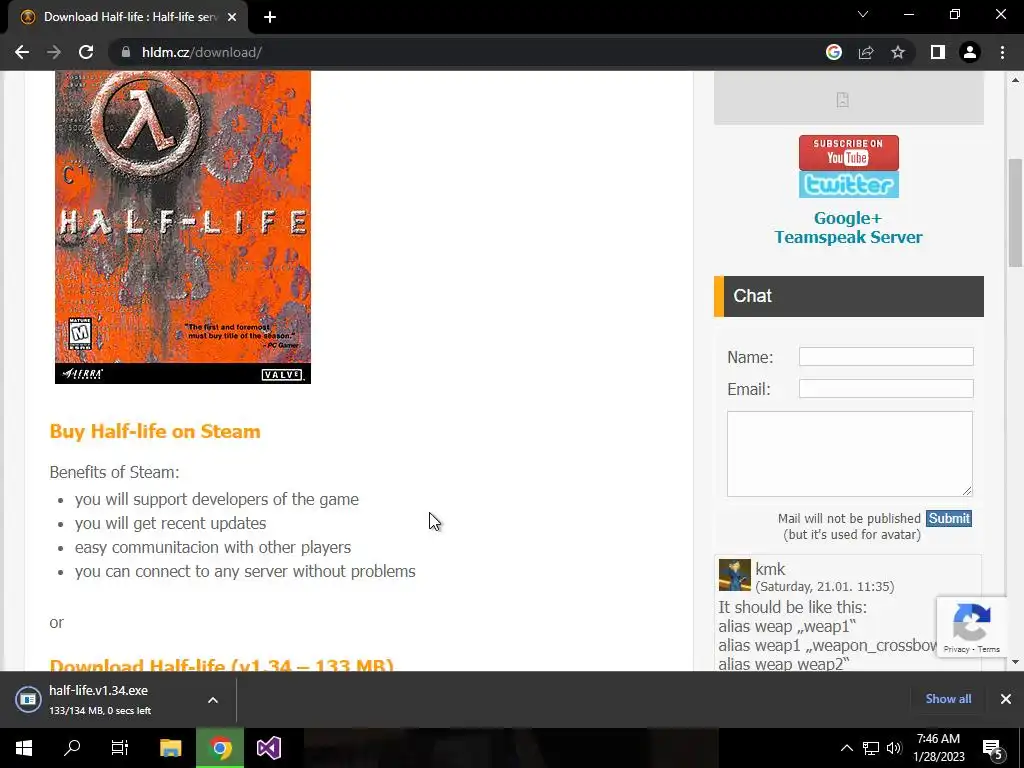Click the chat Name input field

coord(886,357)
